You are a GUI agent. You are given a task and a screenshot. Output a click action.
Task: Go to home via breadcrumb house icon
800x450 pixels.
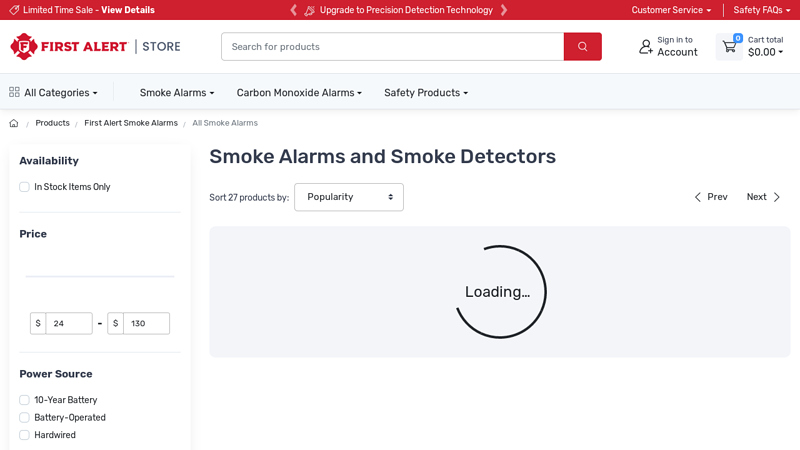tap(14, 123)
